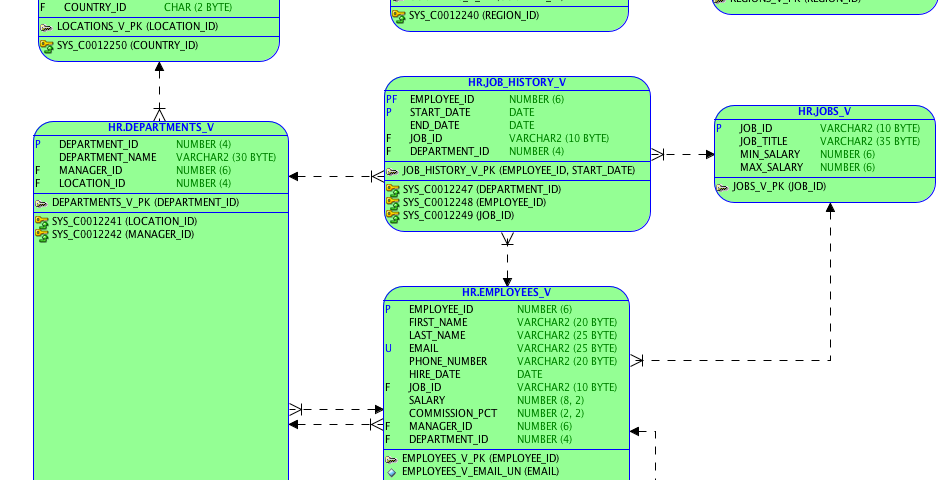Click JOB_TITLE column in HR.JOBS_V

(x=763, y=142)
